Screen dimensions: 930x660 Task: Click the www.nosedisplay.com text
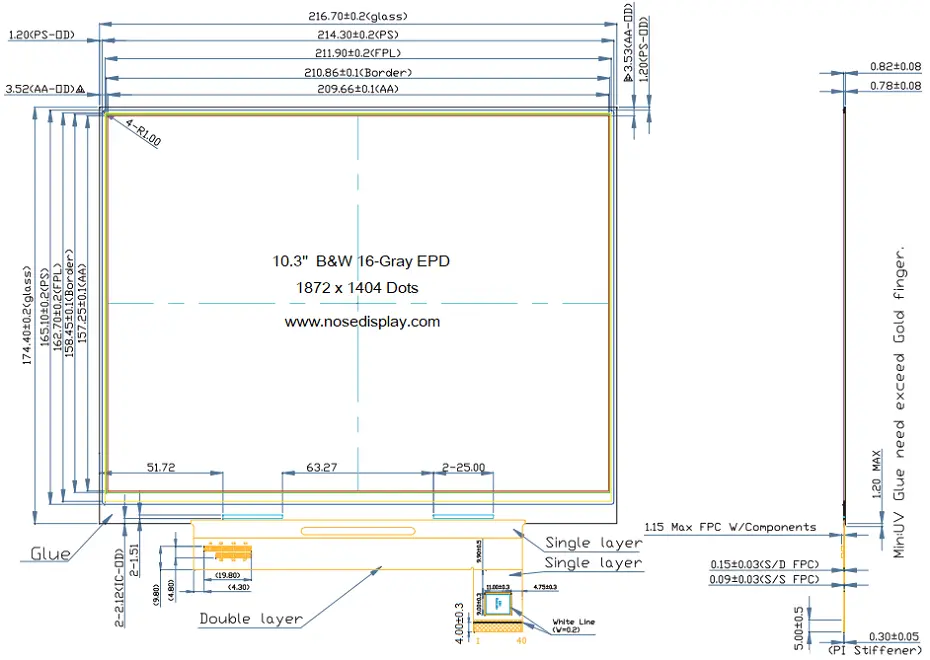pyautogui.click(x=362, y=322)
